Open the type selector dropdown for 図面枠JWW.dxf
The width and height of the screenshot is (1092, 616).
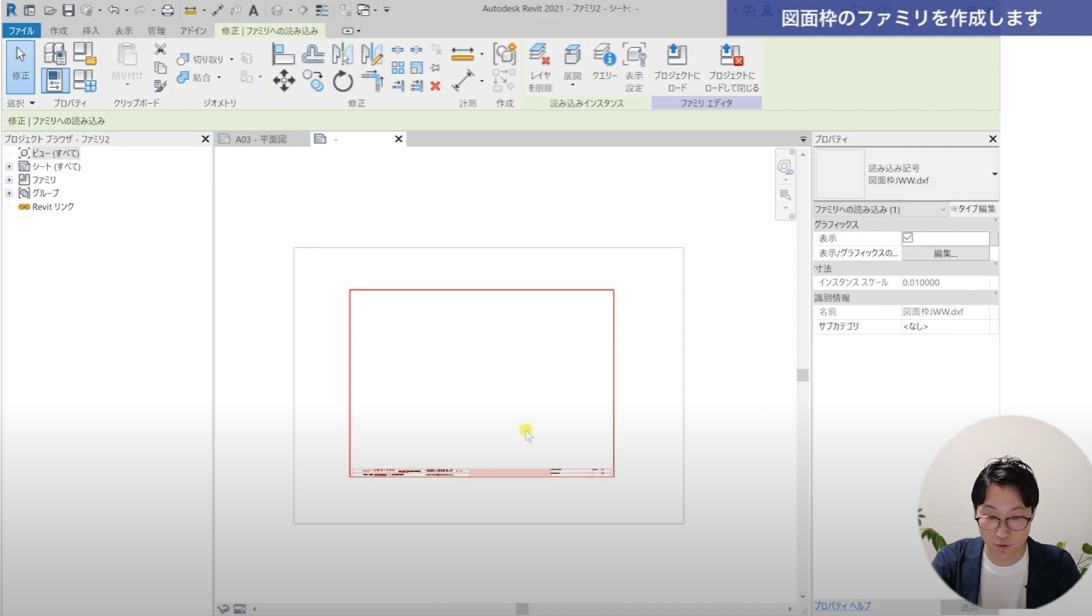[x=994, y=174]
